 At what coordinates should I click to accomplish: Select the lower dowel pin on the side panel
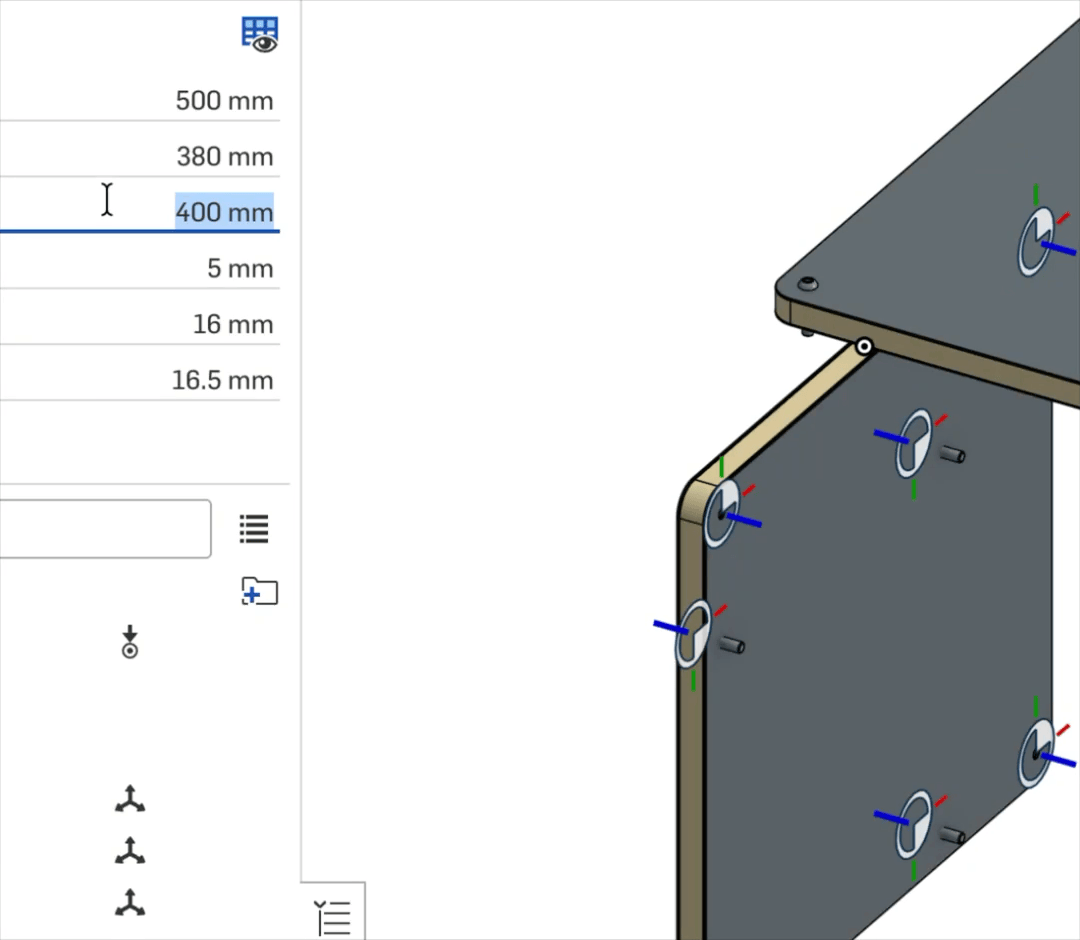tap(953, 835)
